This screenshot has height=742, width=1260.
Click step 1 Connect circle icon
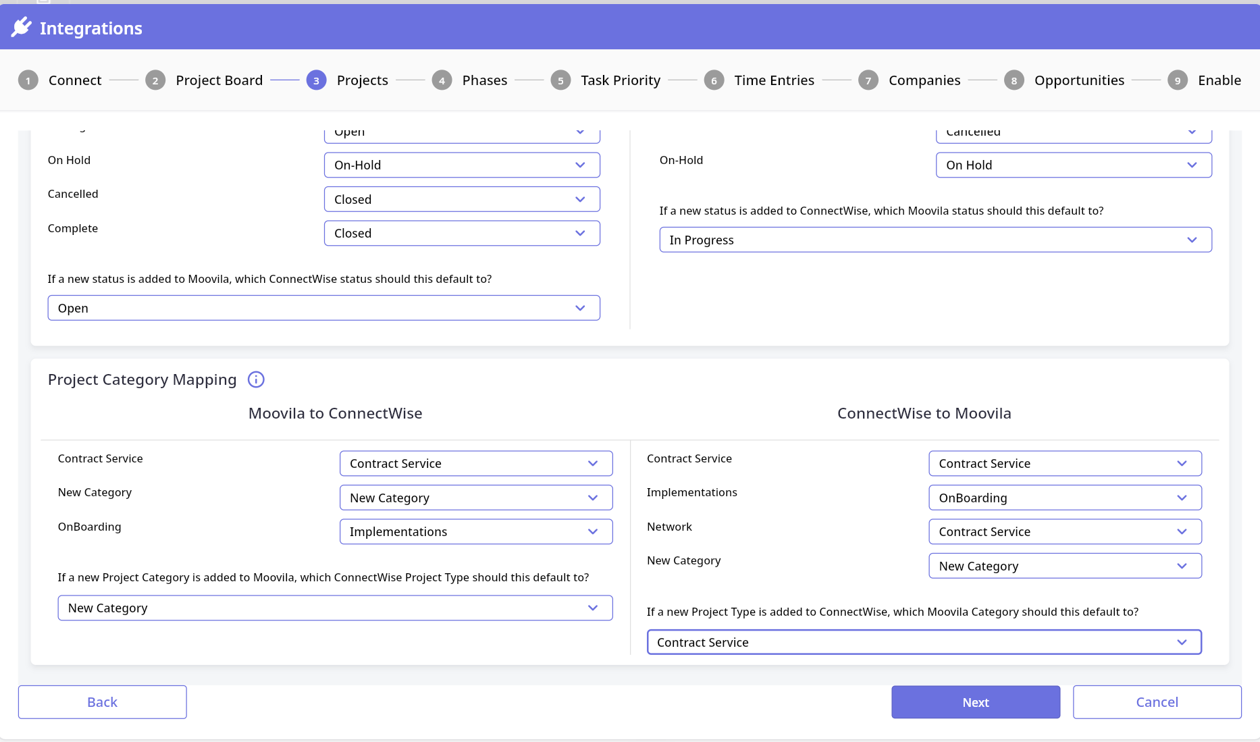[x=28, y=80]
